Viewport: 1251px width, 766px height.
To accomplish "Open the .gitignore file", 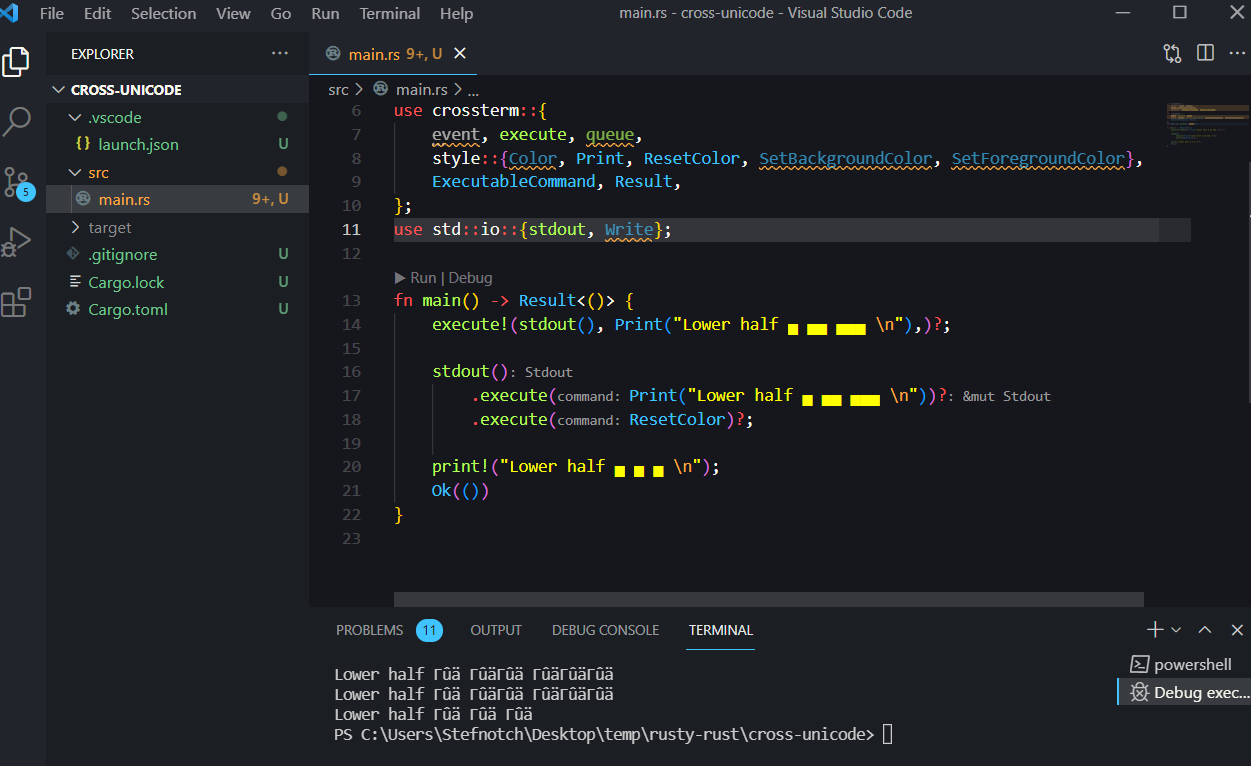I will coord(177,254).
